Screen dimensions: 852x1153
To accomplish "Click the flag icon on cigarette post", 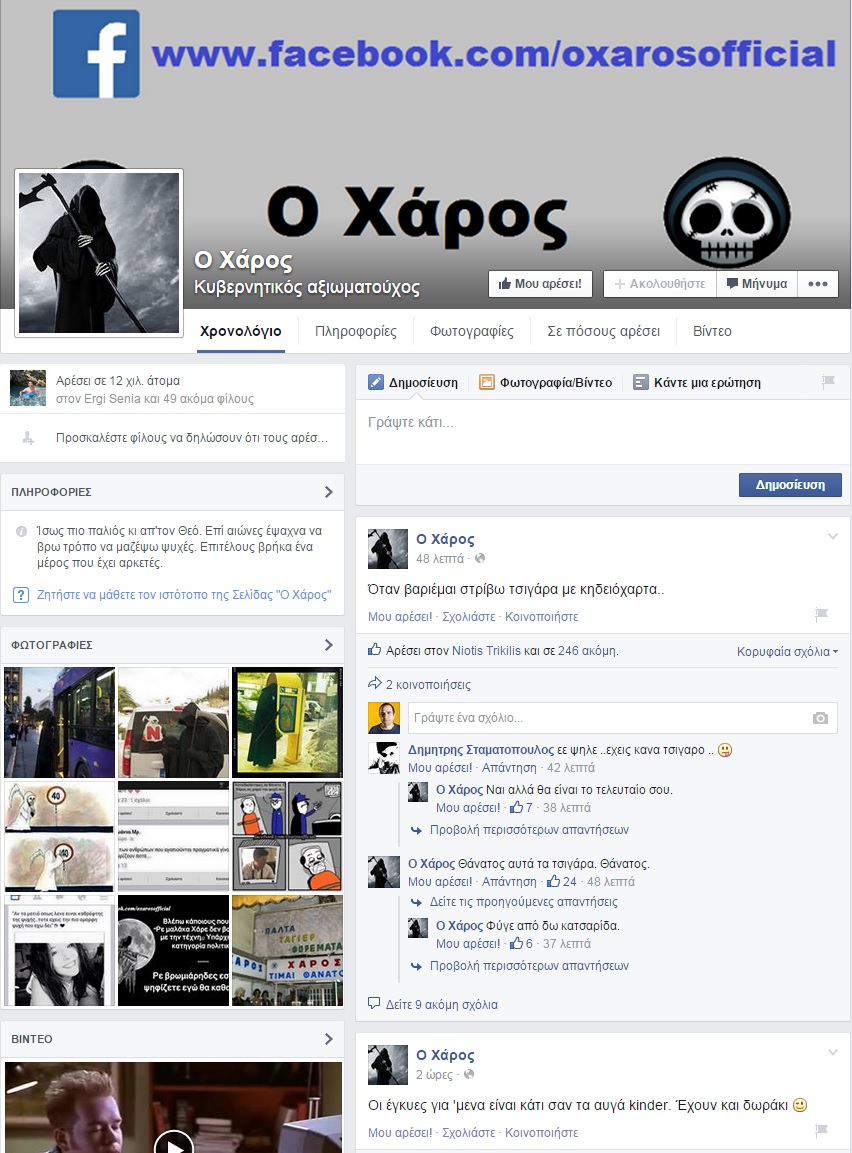I will [821, 615].
